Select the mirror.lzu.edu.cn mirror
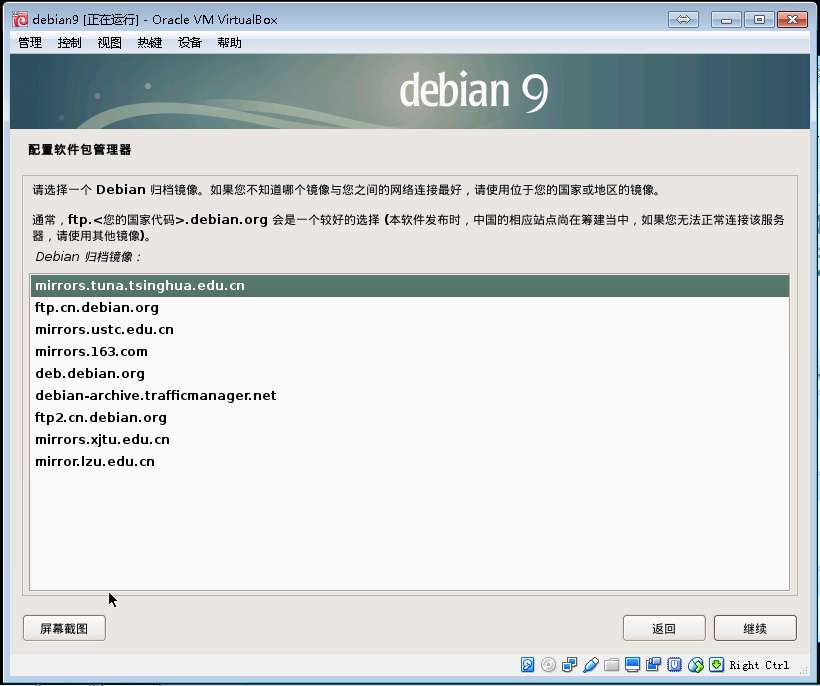 409,461
